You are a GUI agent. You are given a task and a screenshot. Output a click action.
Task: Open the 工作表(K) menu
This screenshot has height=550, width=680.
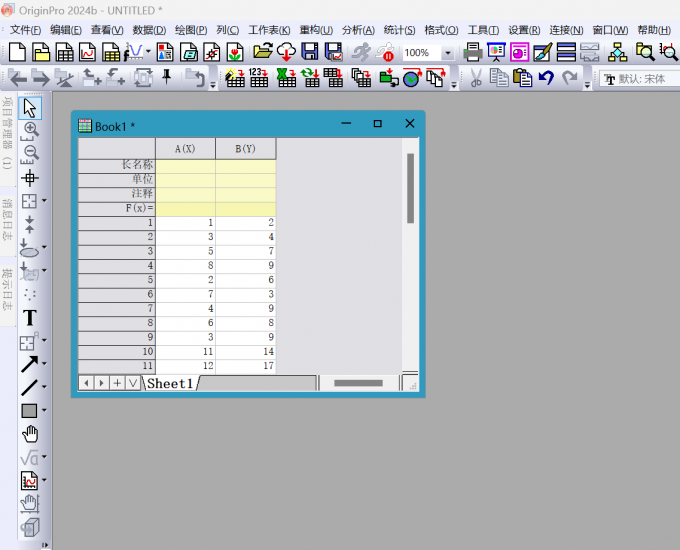coord(269,30)
